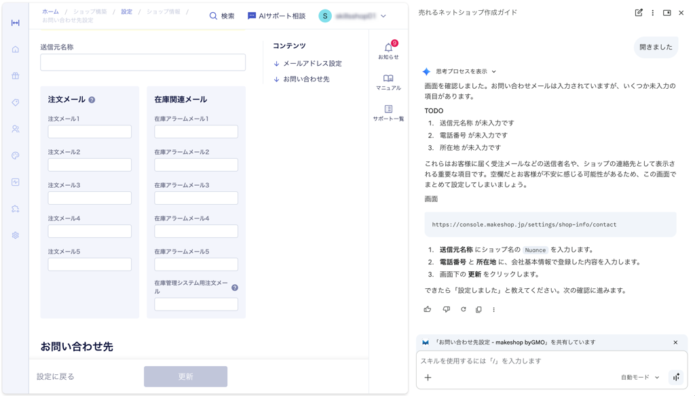Click help icon beside 在庫管理システム用注文メール
695x396 pixels.
(235, 288)
